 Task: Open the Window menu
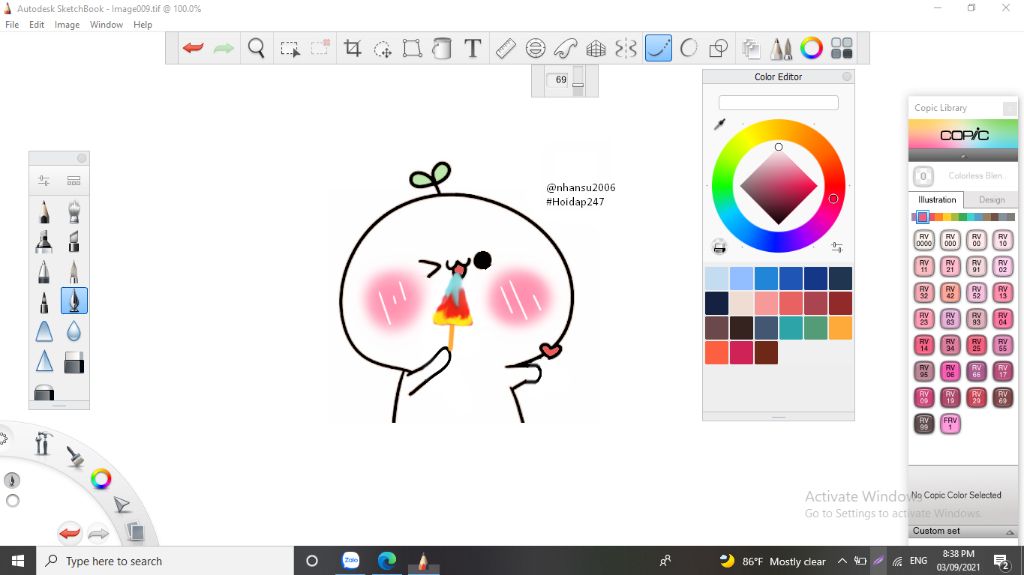(106, 25)
